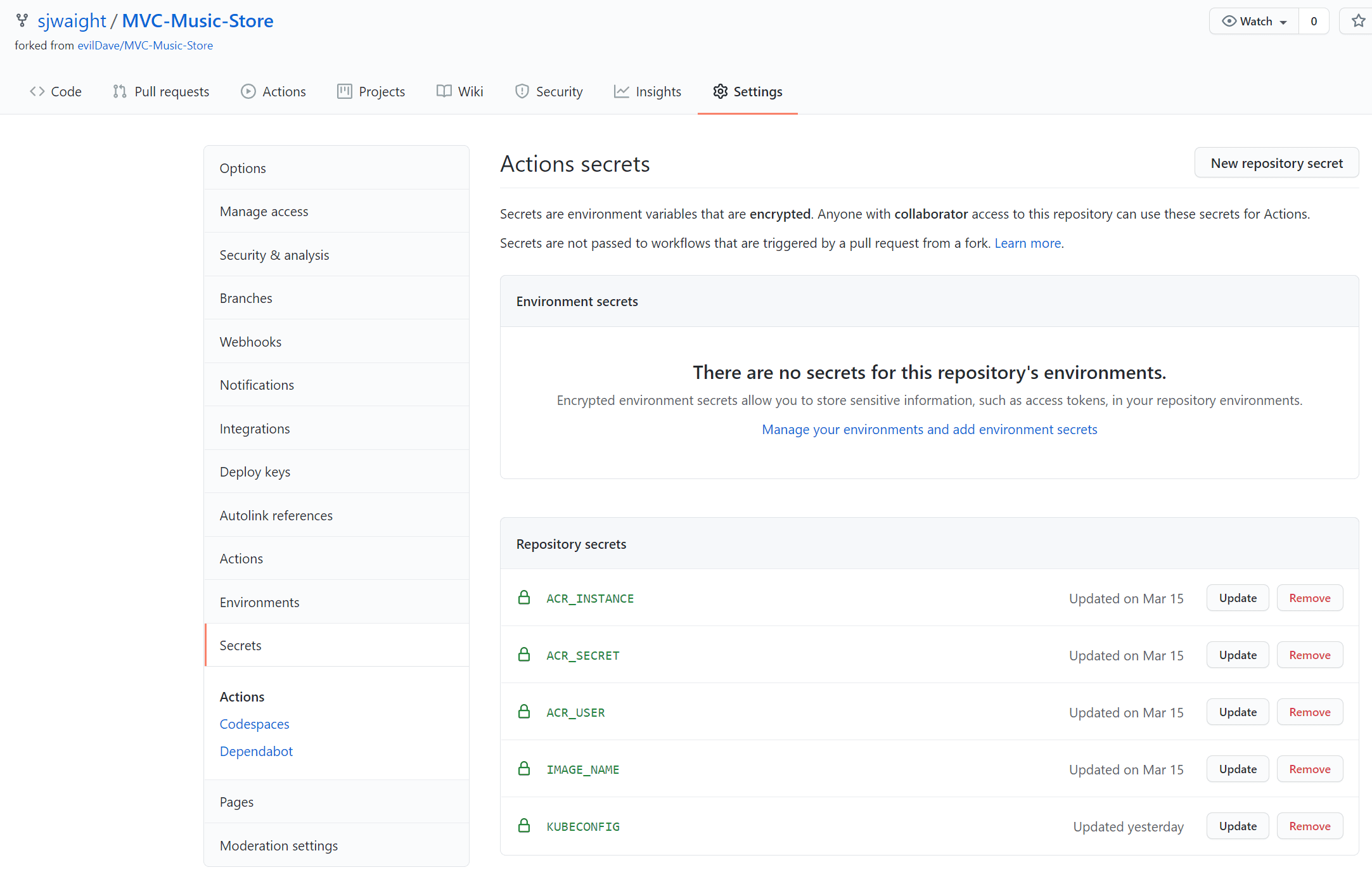This screenshot has width=1372, height=872.
Task: Click the Wiki book icon
Action: pyautogui.click(x=444, y=91)
